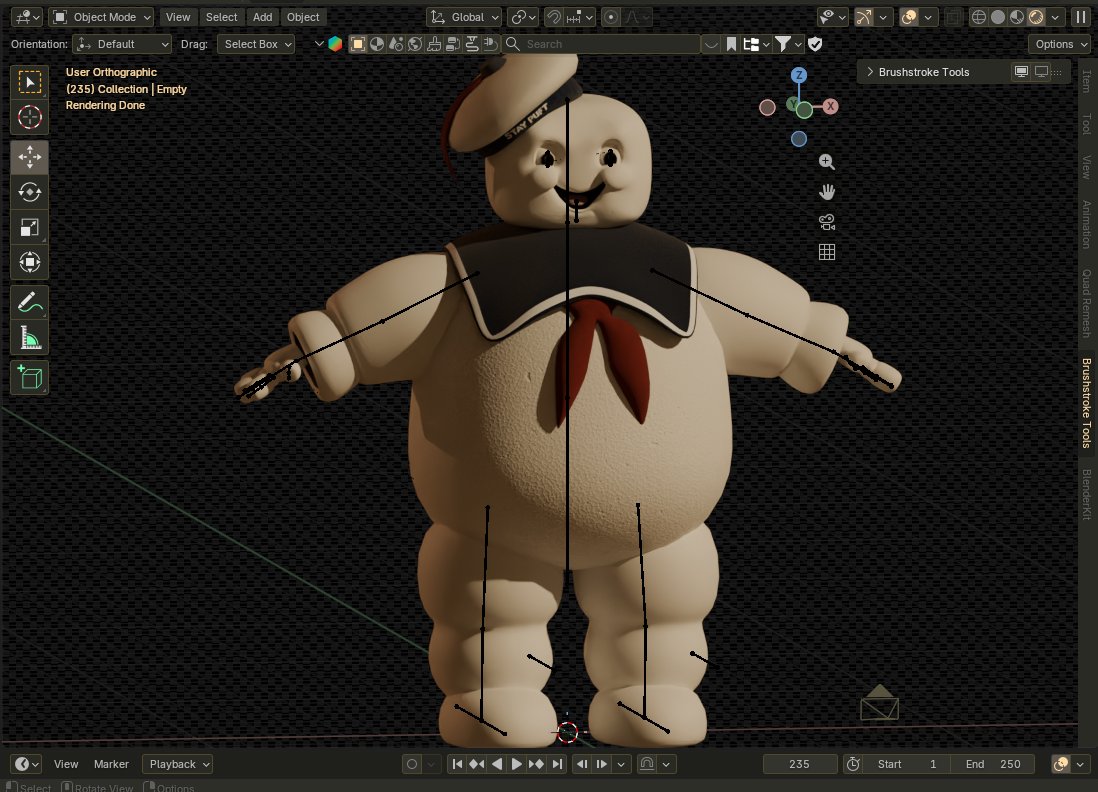Toggle the pause viewport render button

(x=1080, y=18)
